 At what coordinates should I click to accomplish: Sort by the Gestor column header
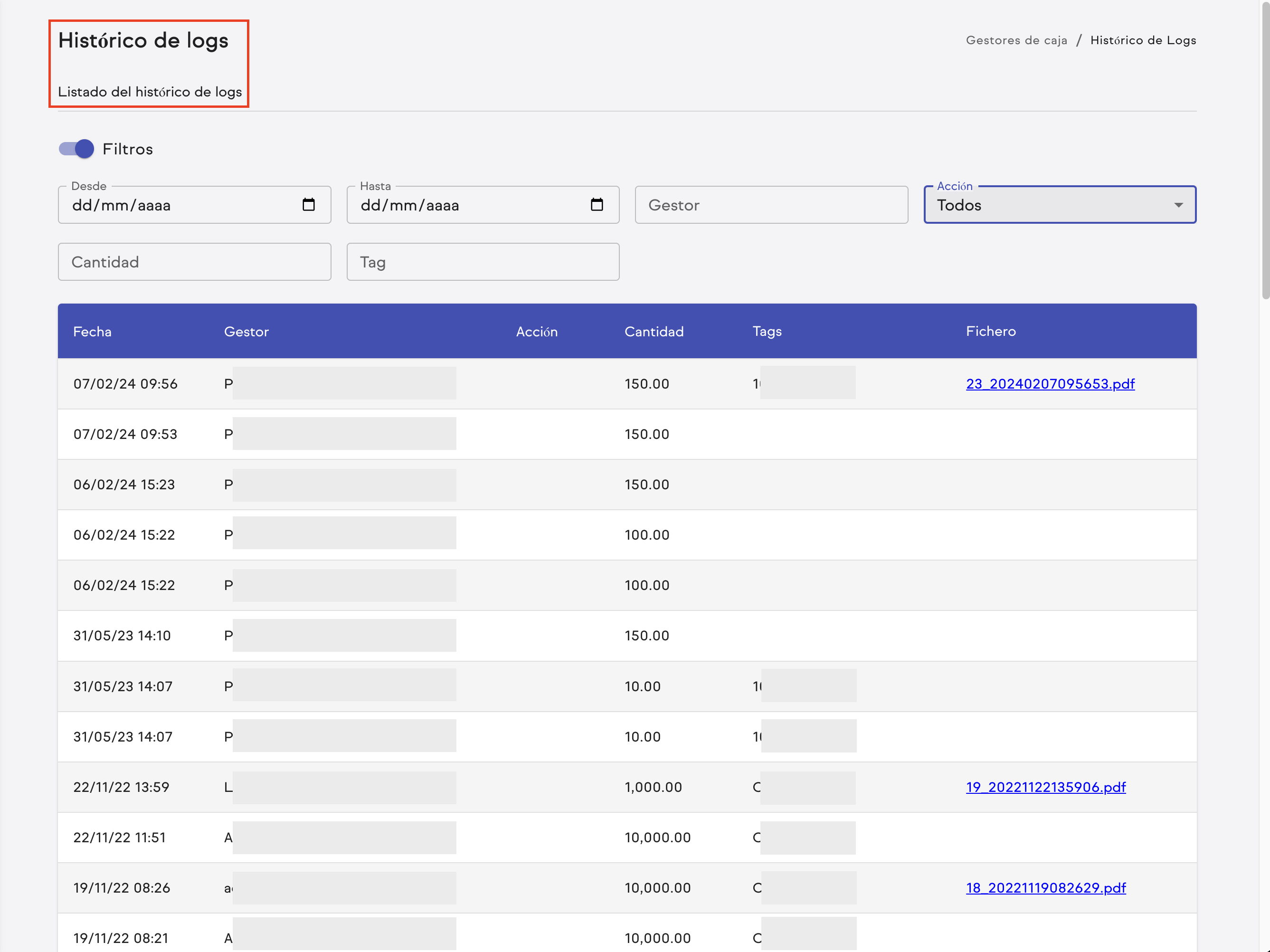click(x=246, y=331)
